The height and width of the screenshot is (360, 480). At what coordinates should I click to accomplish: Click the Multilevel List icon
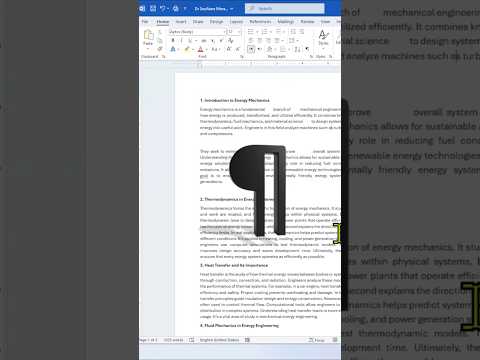coord(278,32)
